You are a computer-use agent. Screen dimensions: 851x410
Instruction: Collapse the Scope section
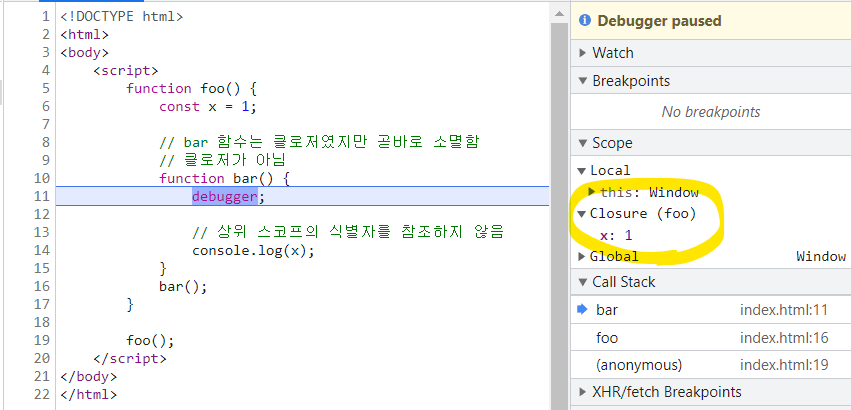coord(583,143)
